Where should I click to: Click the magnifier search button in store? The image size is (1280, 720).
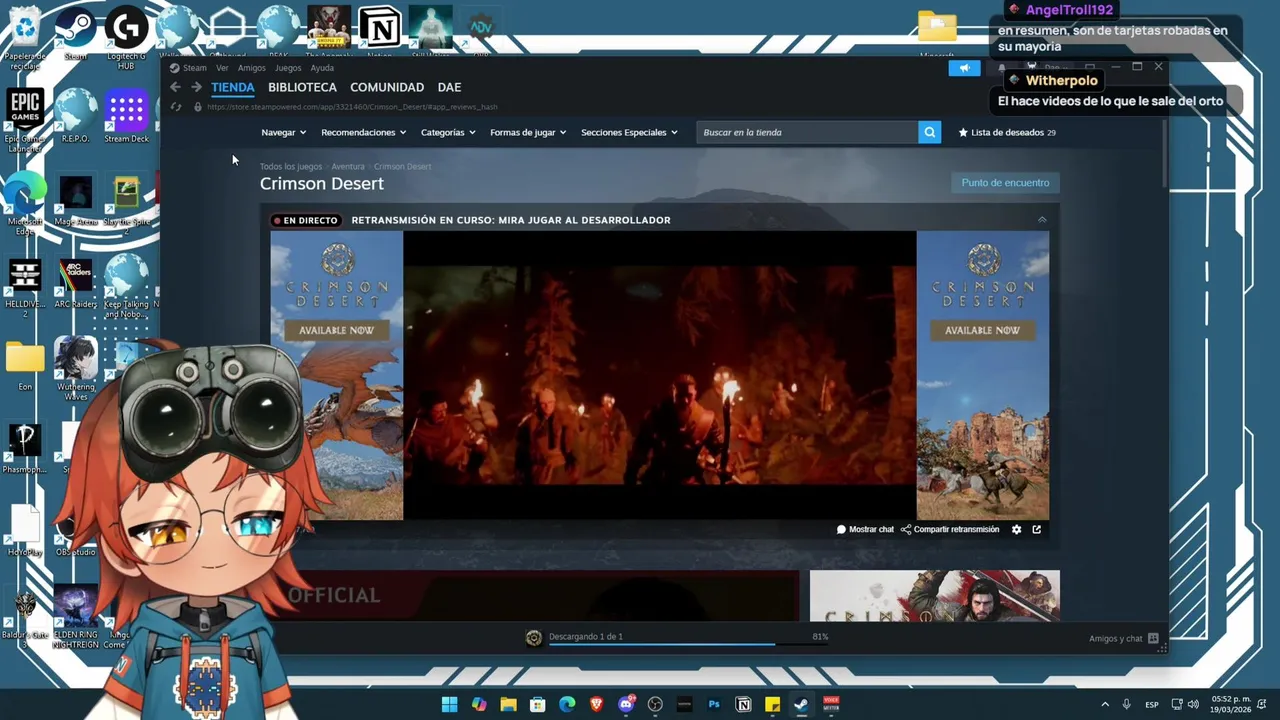click(930, 132)
